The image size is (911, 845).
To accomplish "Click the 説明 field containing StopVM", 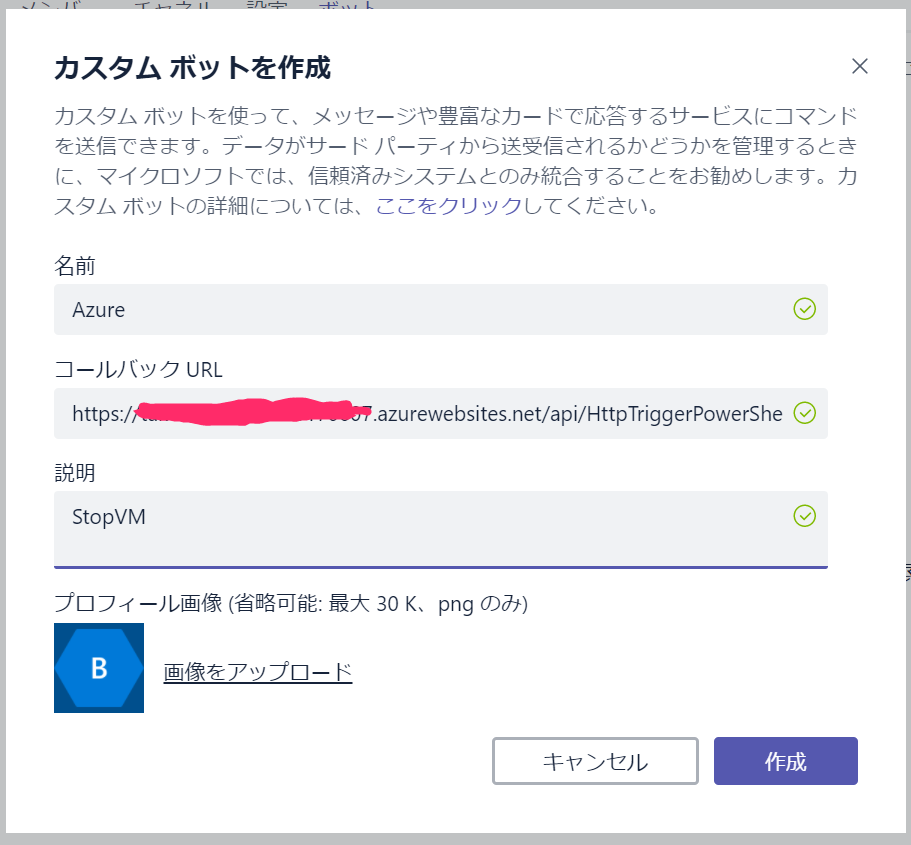I will coord(400,517).
